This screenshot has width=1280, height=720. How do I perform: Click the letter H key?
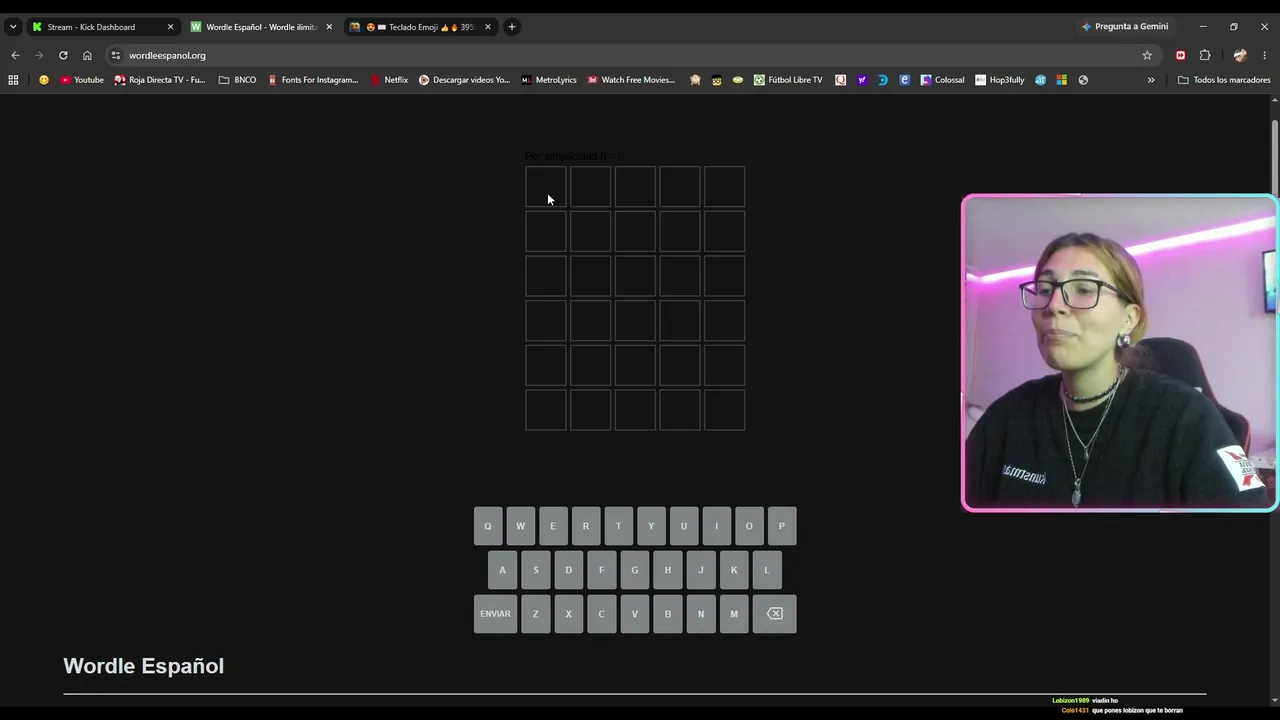[x=667, y=570]
